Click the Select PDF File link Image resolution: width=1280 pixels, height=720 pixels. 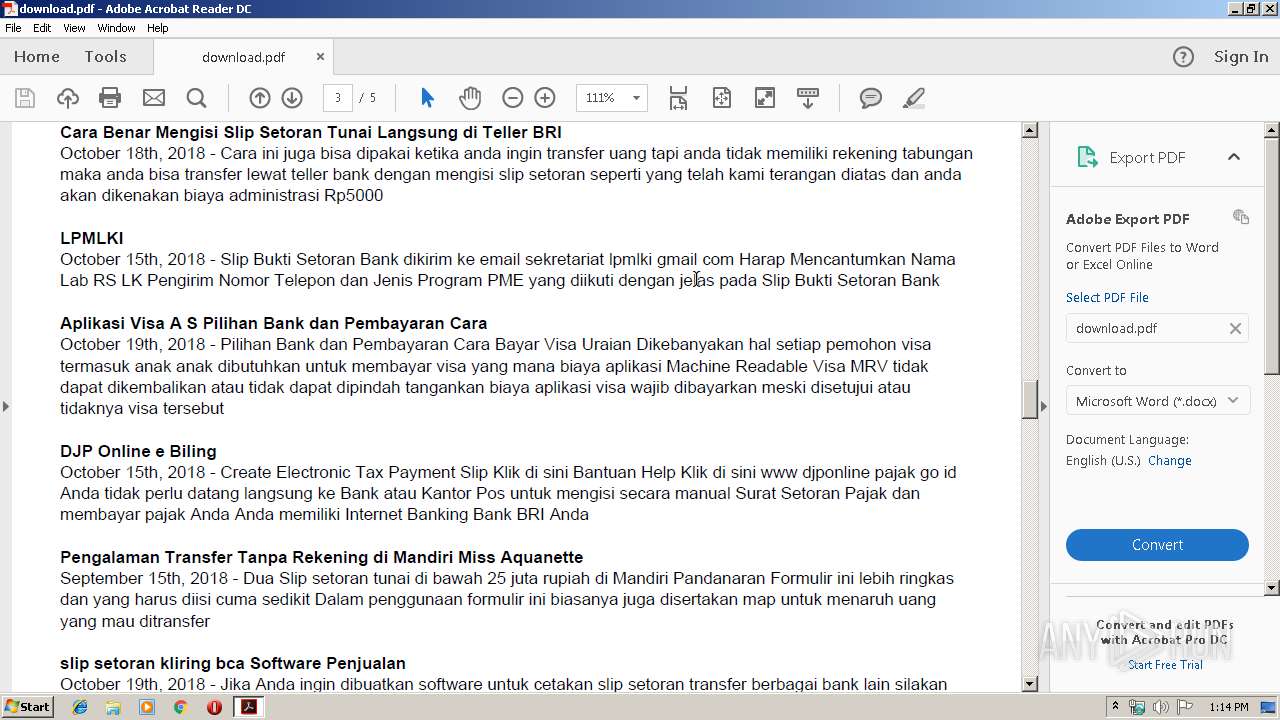click(x=1107, y=297)
